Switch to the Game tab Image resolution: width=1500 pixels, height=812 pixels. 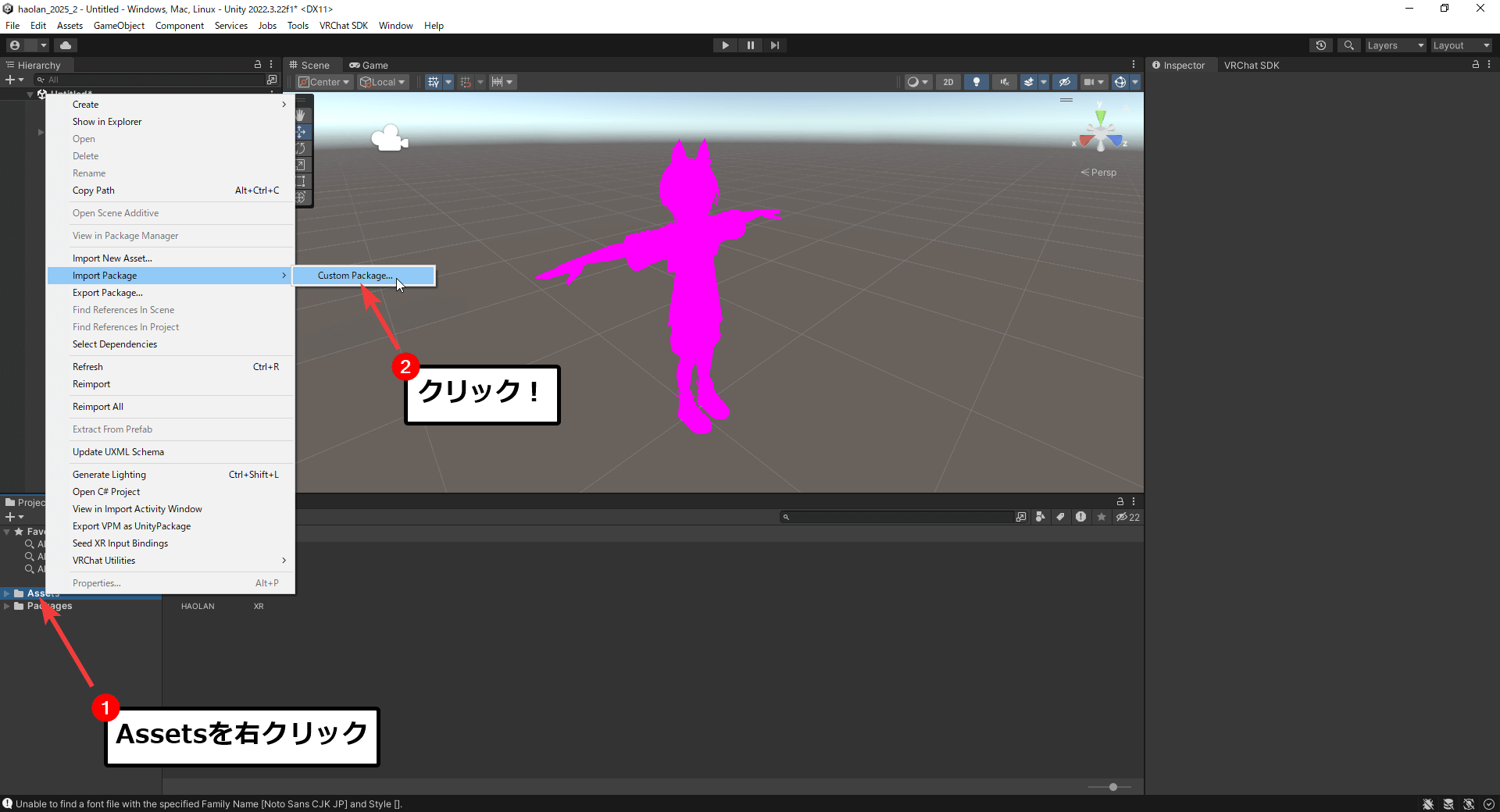pos(369,66)
